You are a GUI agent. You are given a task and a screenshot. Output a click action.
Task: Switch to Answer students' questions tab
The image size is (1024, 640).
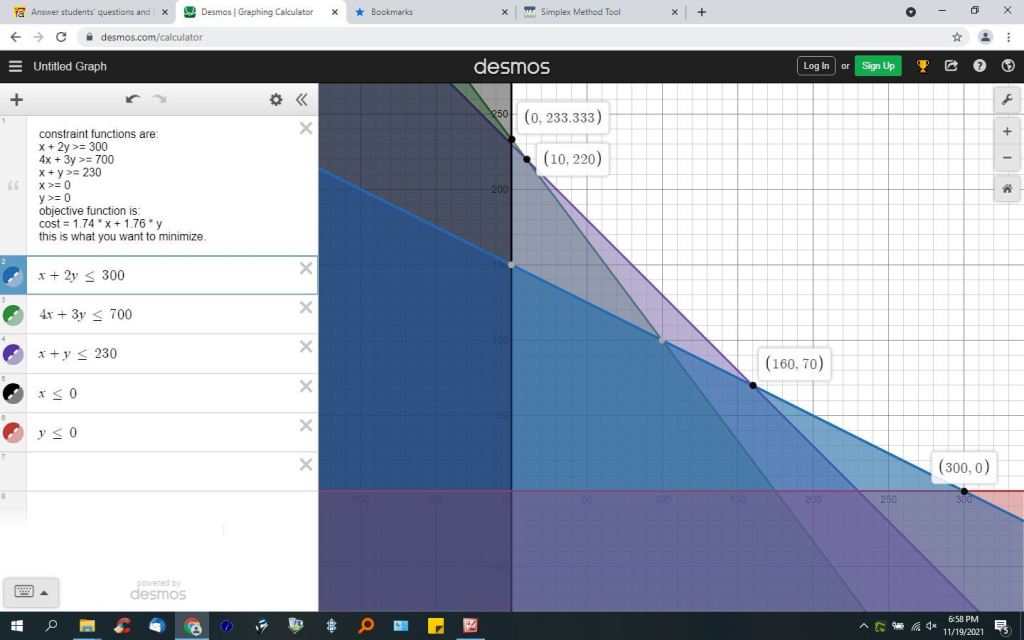pyautogui.click(x=91, y=12)
